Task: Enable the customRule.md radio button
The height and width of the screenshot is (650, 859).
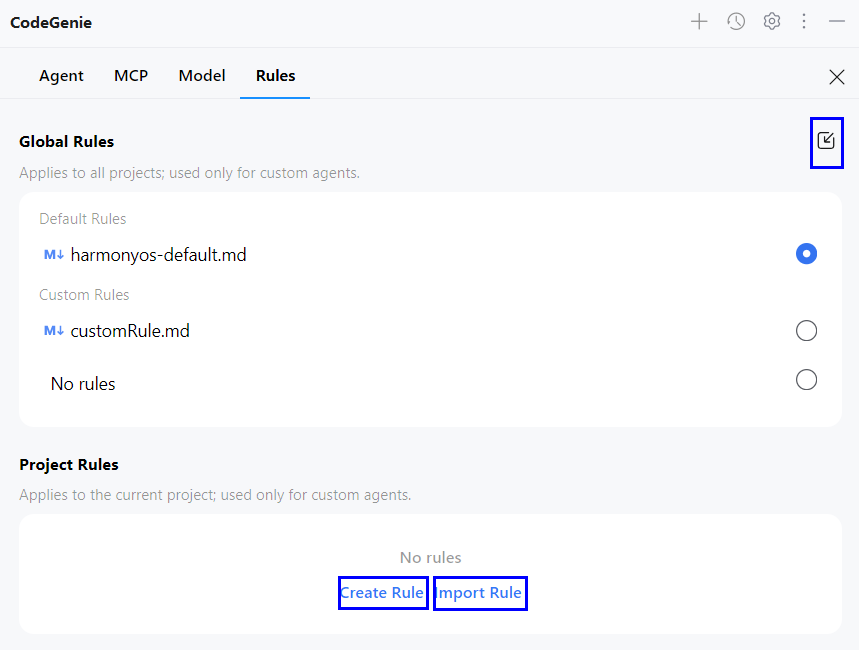Action: point(806,331)
